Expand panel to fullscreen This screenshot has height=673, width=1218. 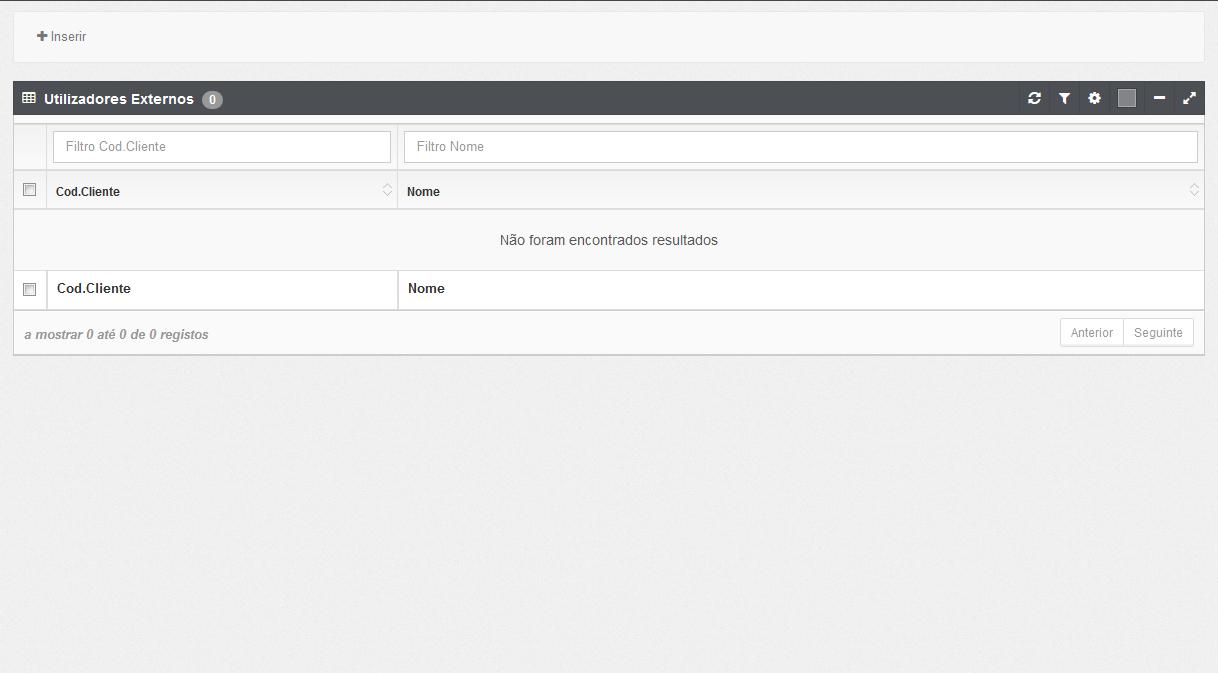(x=1189, y=98)
